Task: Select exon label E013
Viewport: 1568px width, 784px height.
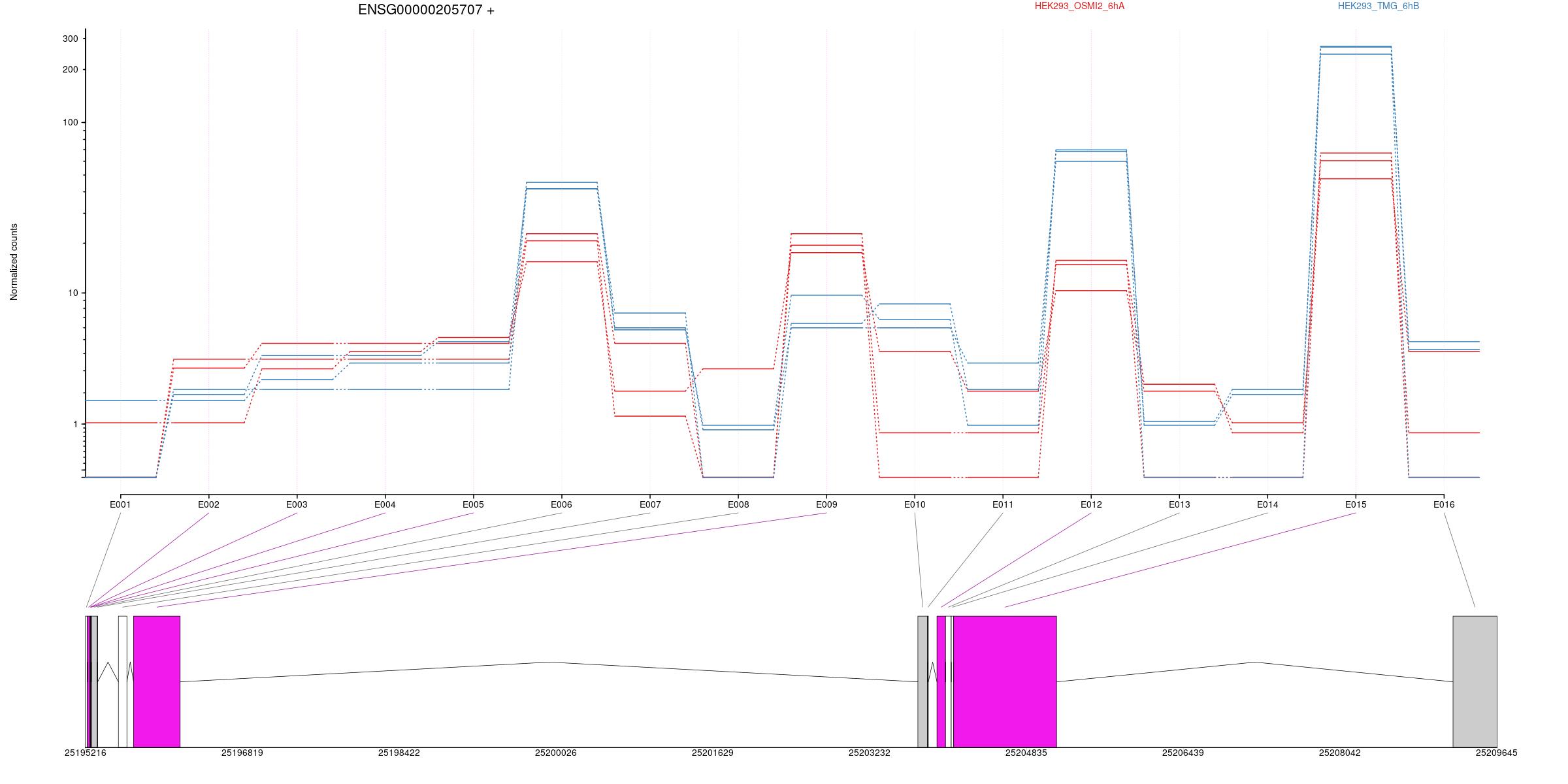Action: point(1179,504)
